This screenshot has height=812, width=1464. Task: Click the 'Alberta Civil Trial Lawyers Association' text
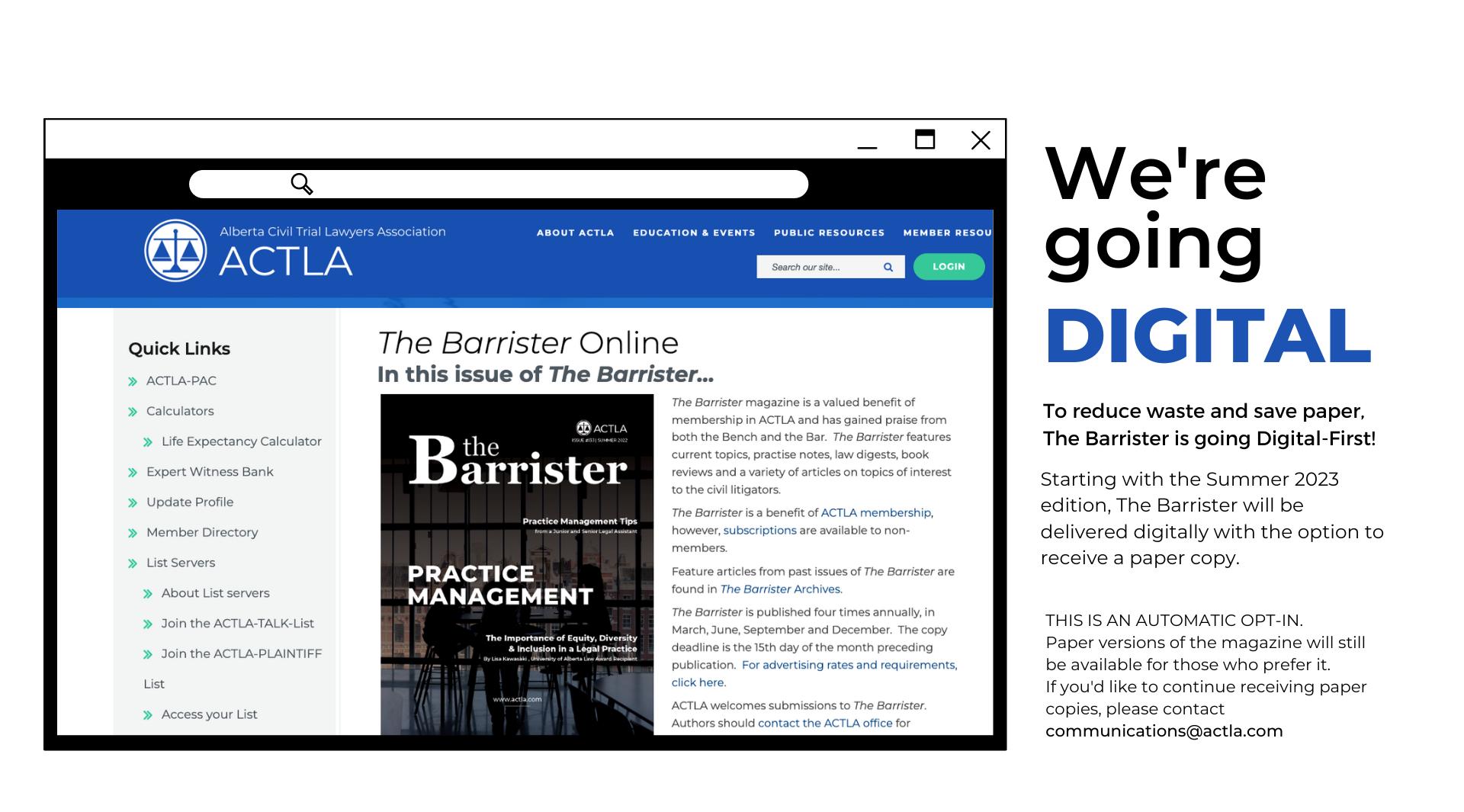pos(332,232)
